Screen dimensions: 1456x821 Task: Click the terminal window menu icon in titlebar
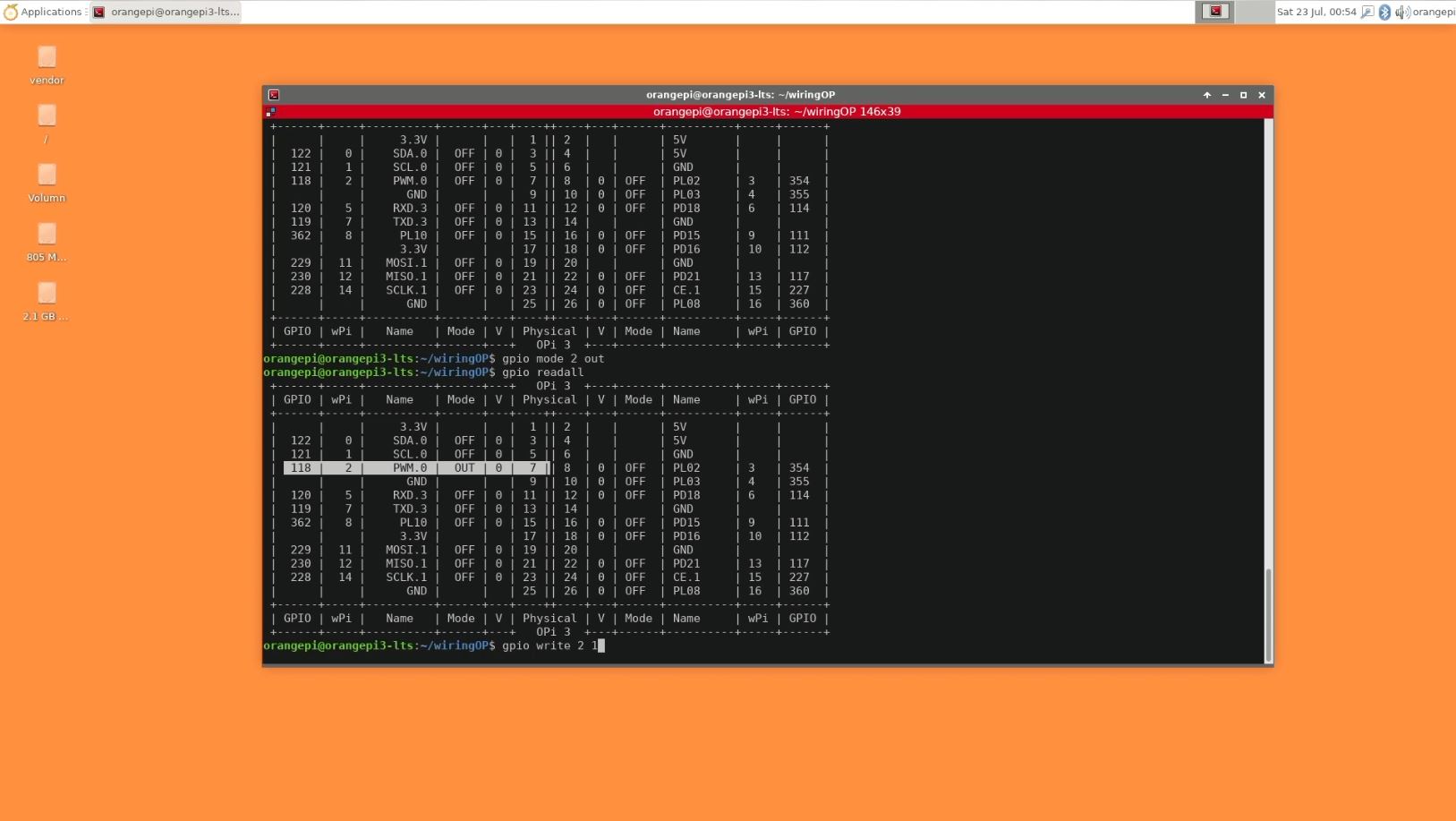[274, 95]
